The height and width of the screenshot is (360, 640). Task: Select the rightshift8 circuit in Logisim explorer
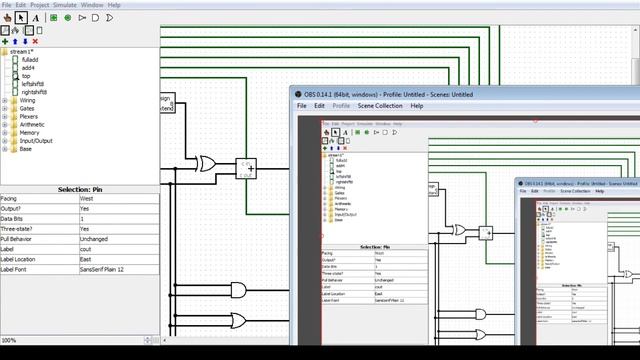point(34,92)
